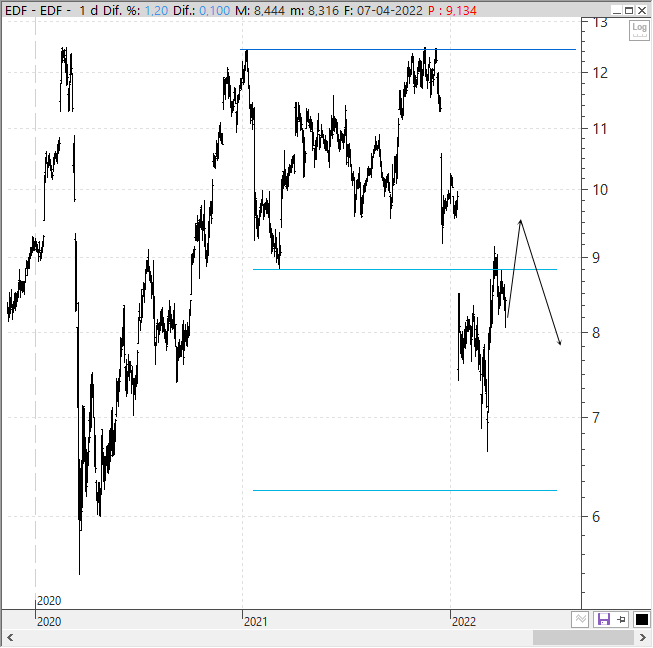Click the 'Dif.: 0,100' value
This screenshot has width=653, height=648.
(x=202, y=10)
